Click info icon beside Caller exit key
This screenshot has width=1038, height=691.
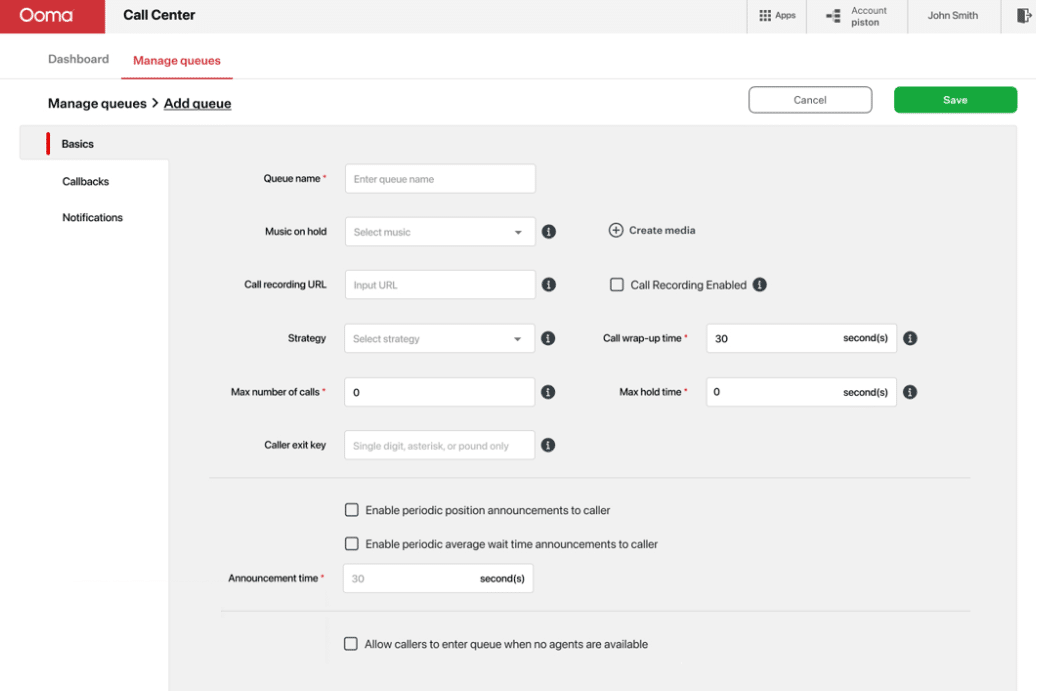coord(548,445)
